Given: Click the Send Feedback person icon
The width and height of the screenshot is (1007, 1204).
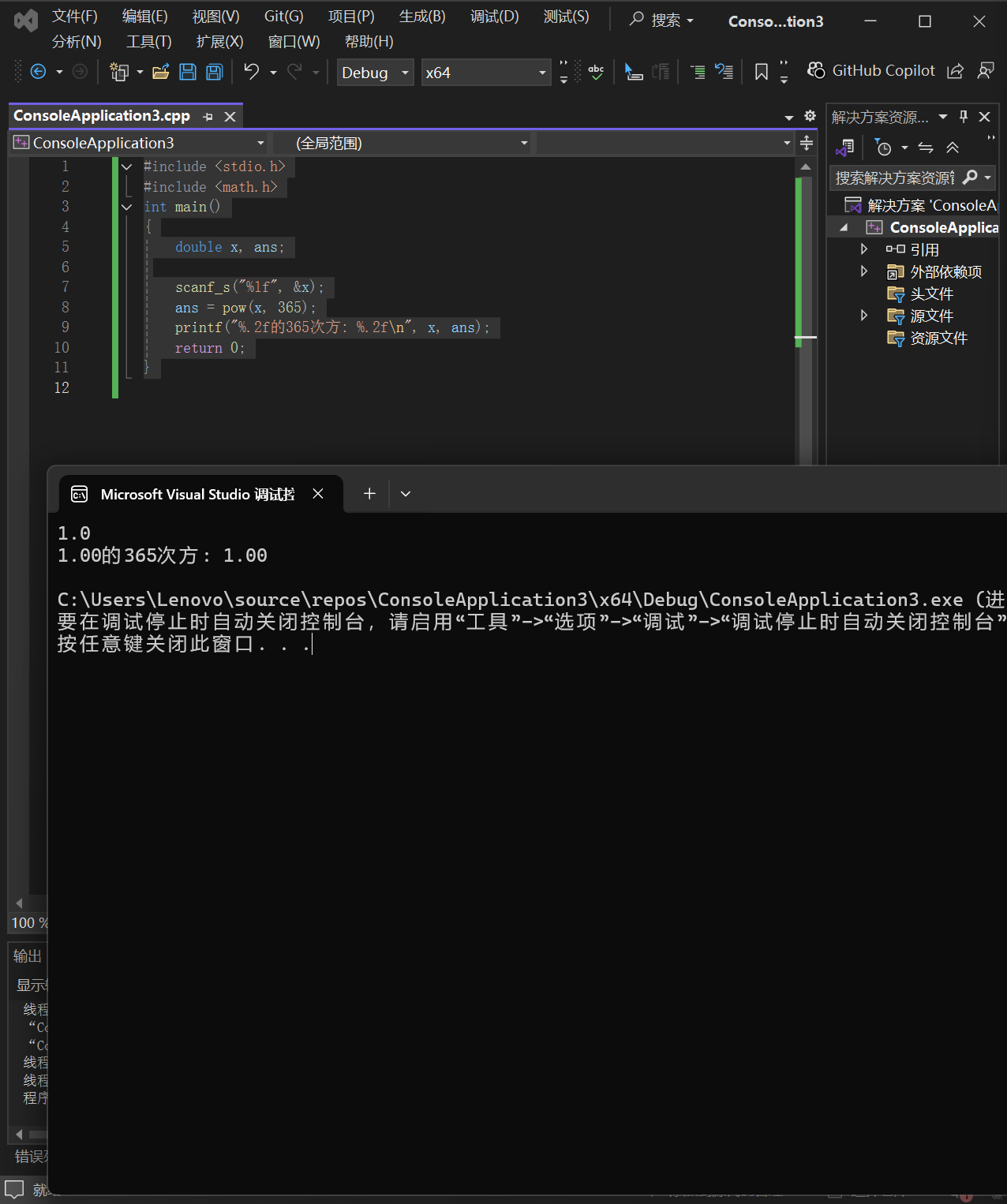Looking at the screenshot, I should click(986, 71).
